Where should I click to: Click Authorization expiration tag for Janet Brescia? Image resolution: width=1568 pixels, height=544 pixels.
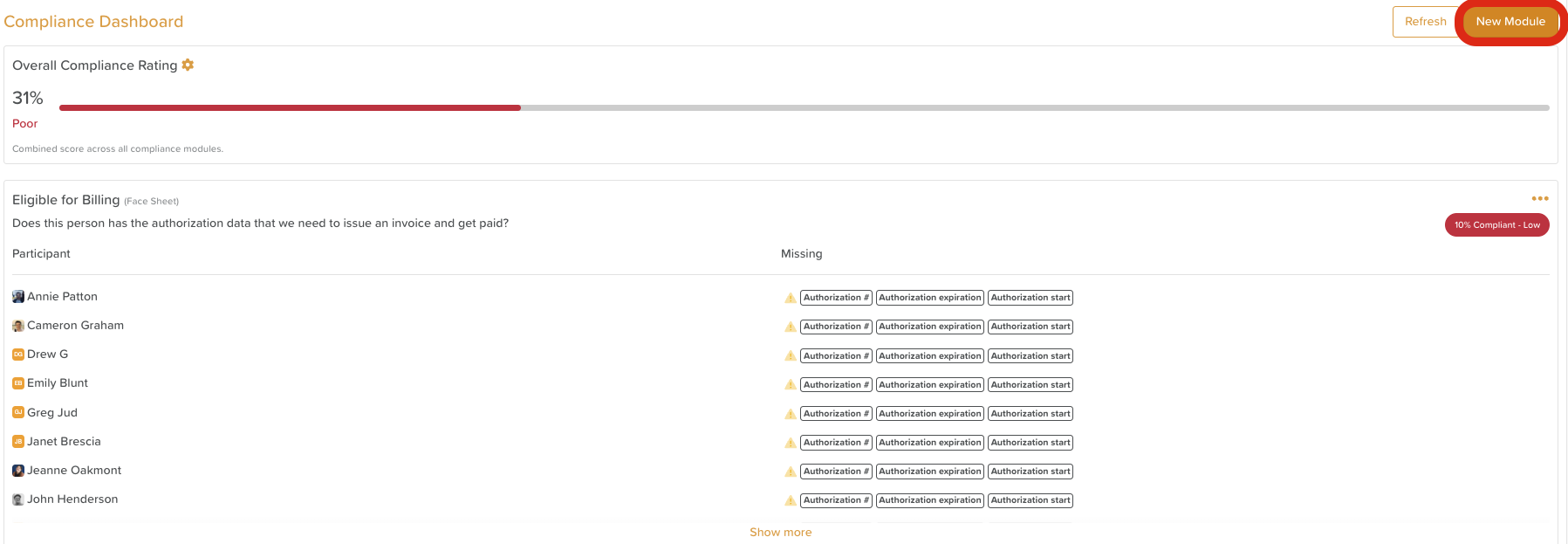pos(930,443)
